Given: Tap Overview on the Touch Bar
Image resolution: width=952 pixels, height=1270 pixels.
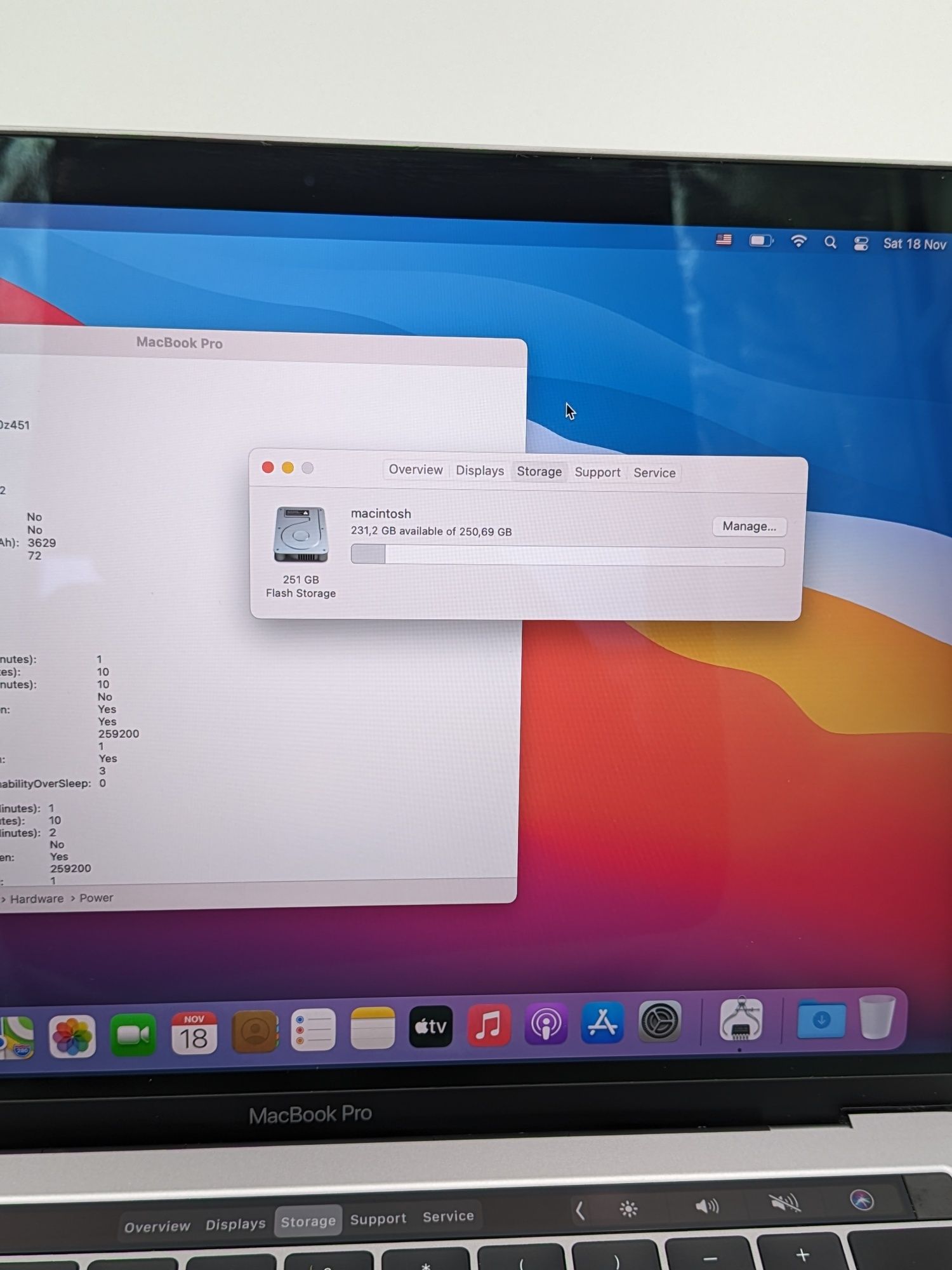Looking at the screenshot, I should [x=157, y=1227].
